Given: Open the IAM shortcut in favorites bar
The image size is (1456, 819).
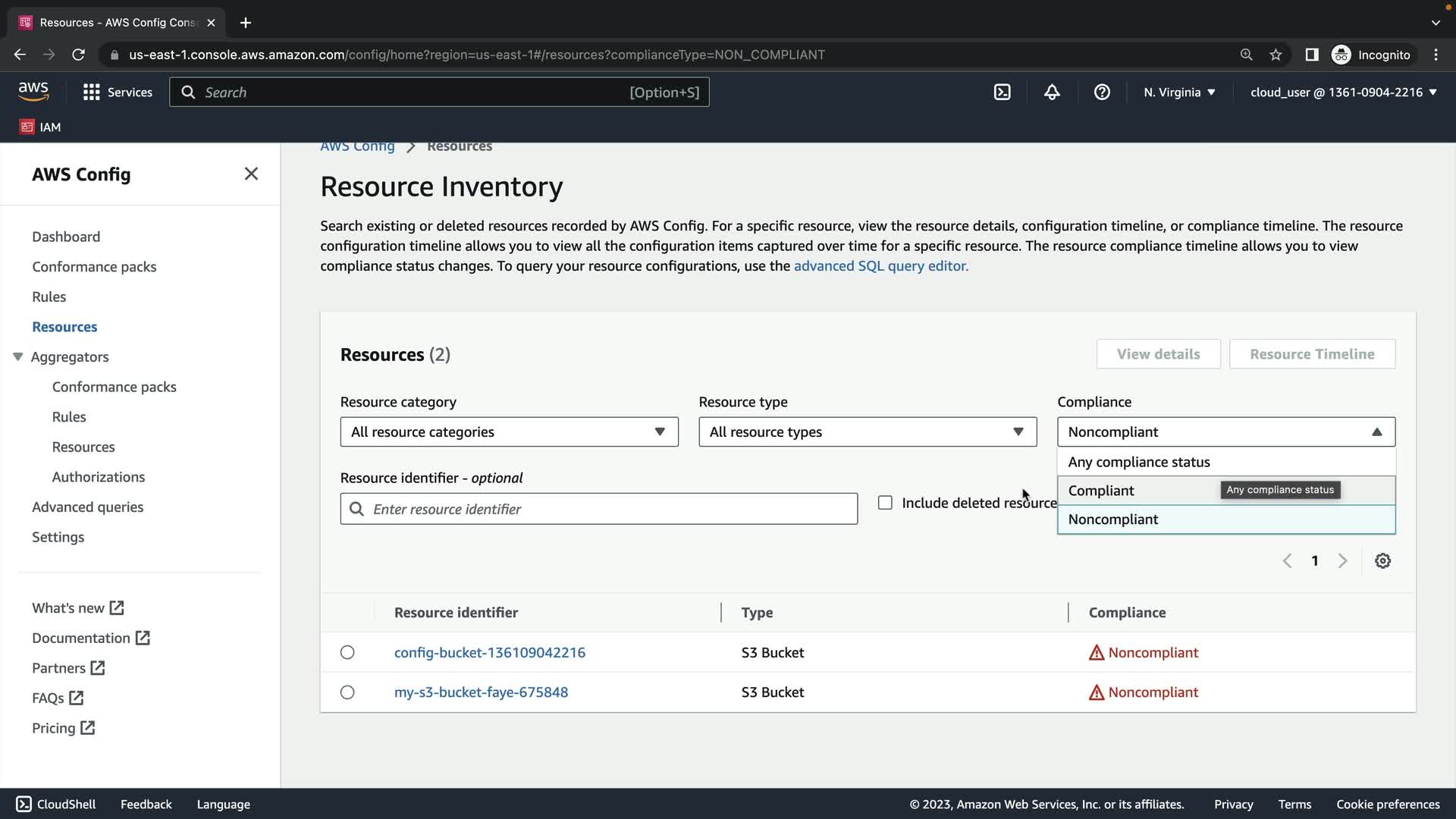Looking at the screenshot, I should (x=41, y=127).
